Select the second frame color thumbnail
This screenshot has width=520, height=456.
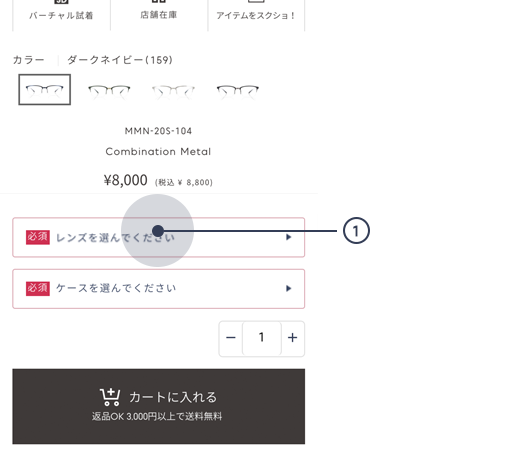coord(109,90)
